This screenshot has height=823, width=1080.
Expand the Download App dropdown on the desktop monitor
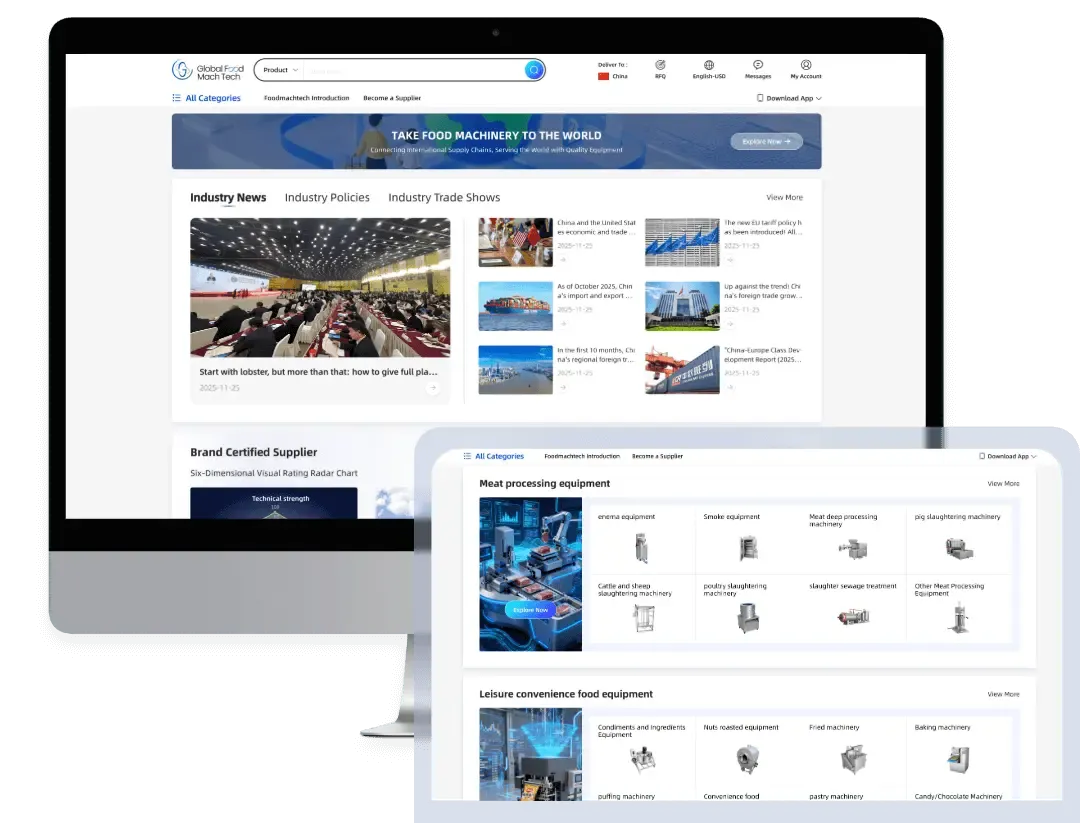coord(789,98)
